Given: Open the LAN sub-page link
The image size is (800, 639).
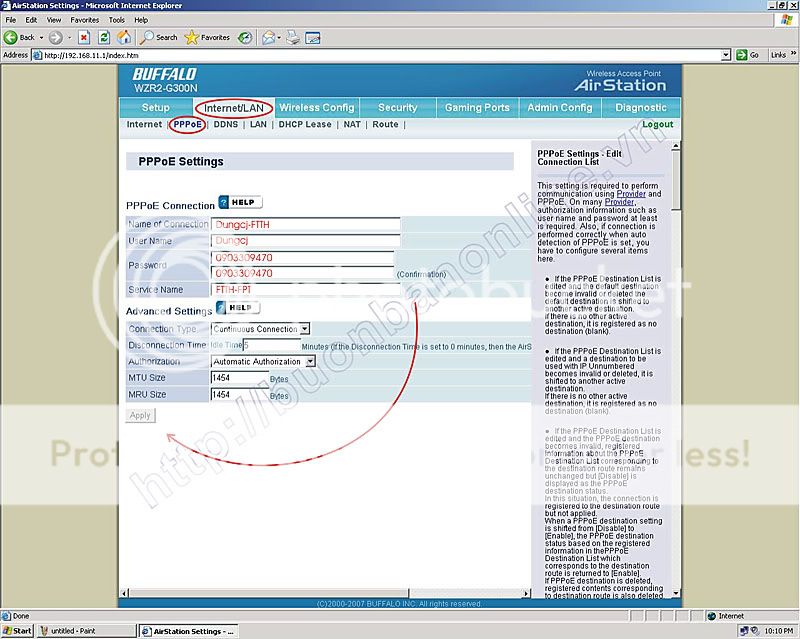Looking at the screenshot, I should click(258, 124).
